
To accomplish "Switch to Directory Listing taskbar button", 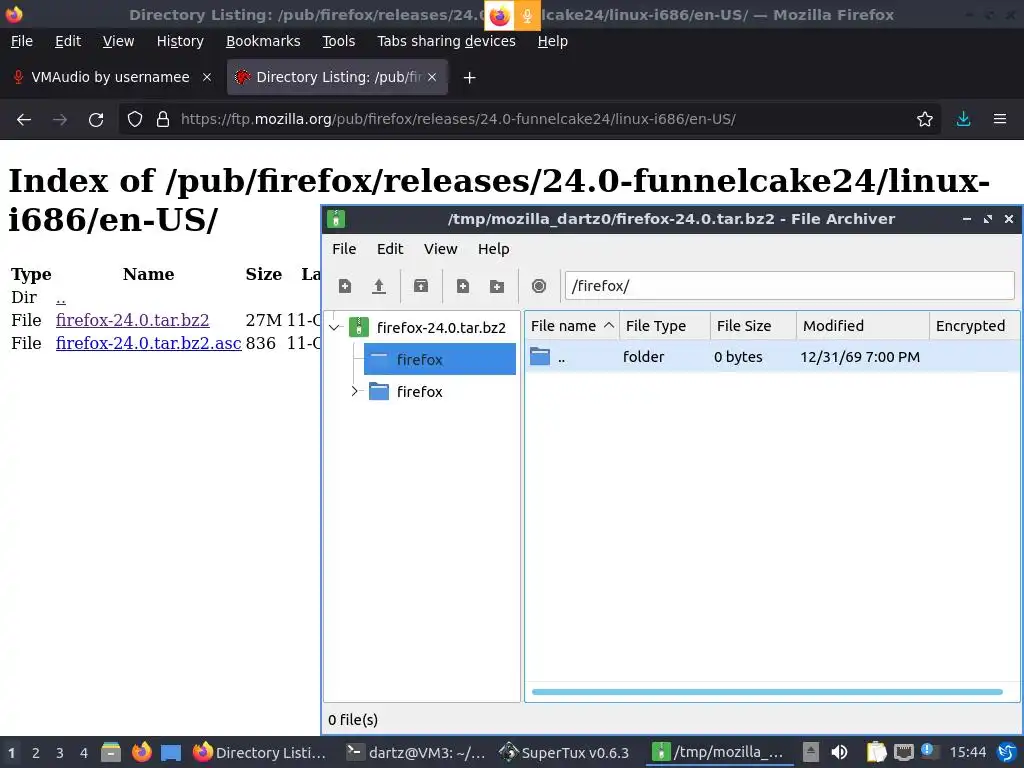I will (x=260, y=752).
